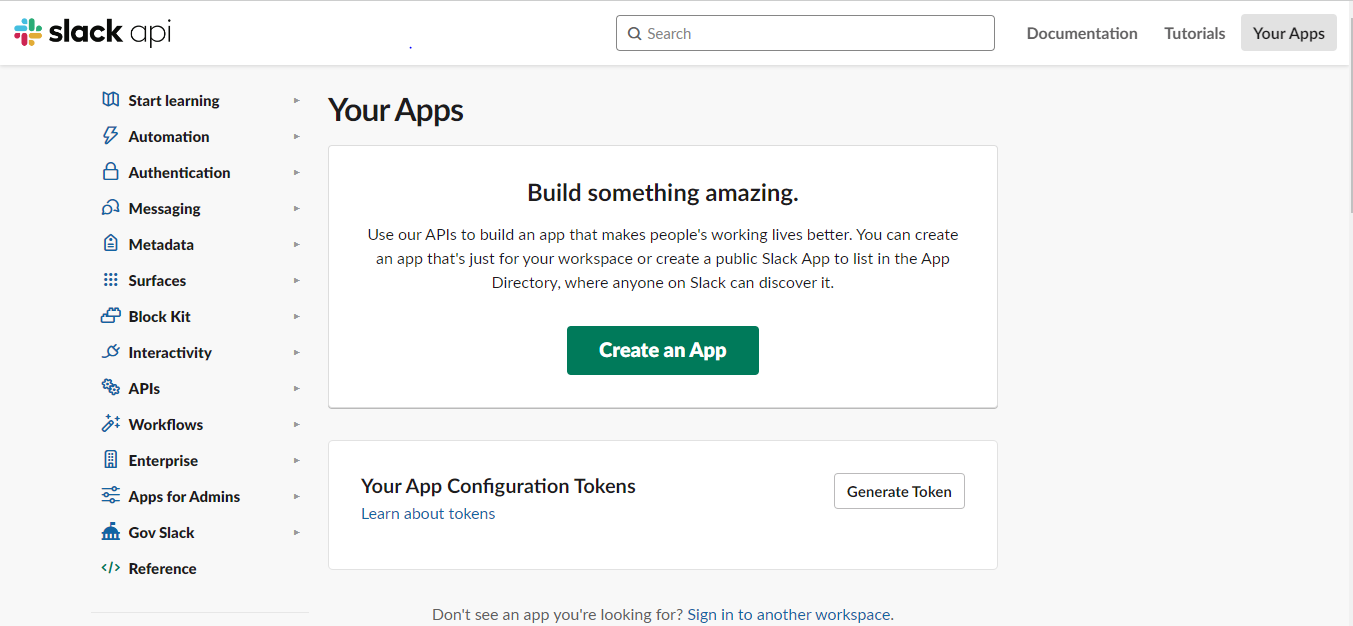Viewport: 1353px width, 626px height.
Task: Click the Generate Token button
Action: (899, 491)
